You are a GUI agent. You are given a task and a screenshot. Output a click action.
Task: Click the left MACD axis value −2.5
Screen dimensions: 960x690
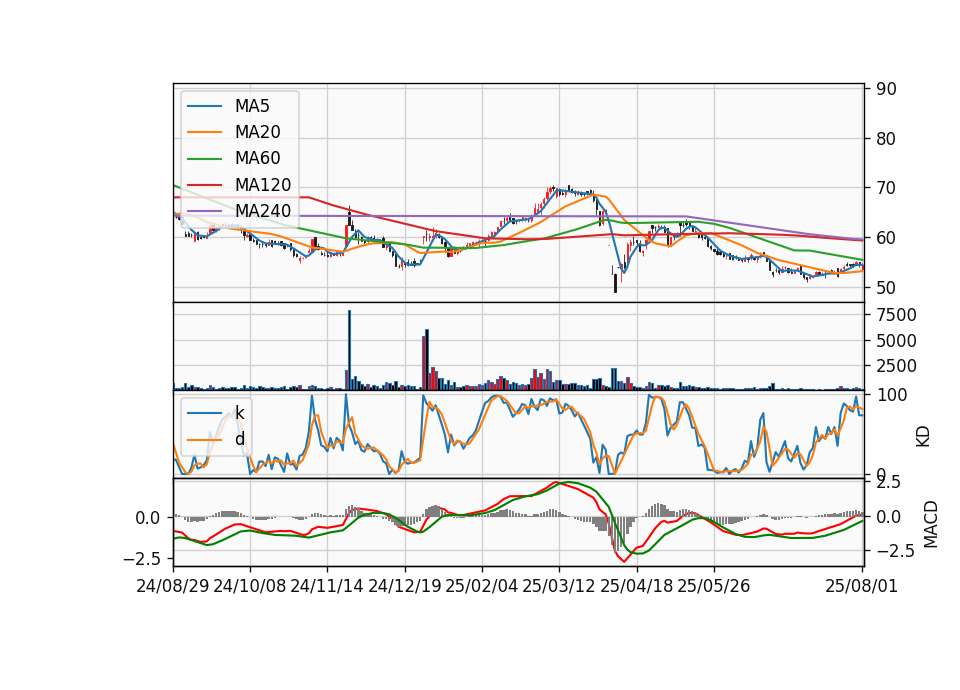click(141, 559)
